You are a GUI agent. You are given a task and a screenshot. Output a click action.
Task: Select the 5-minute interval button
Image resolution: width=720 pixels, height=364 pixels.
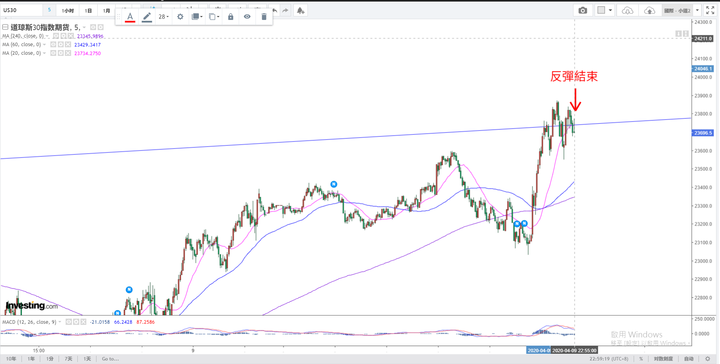coord(49,10)
